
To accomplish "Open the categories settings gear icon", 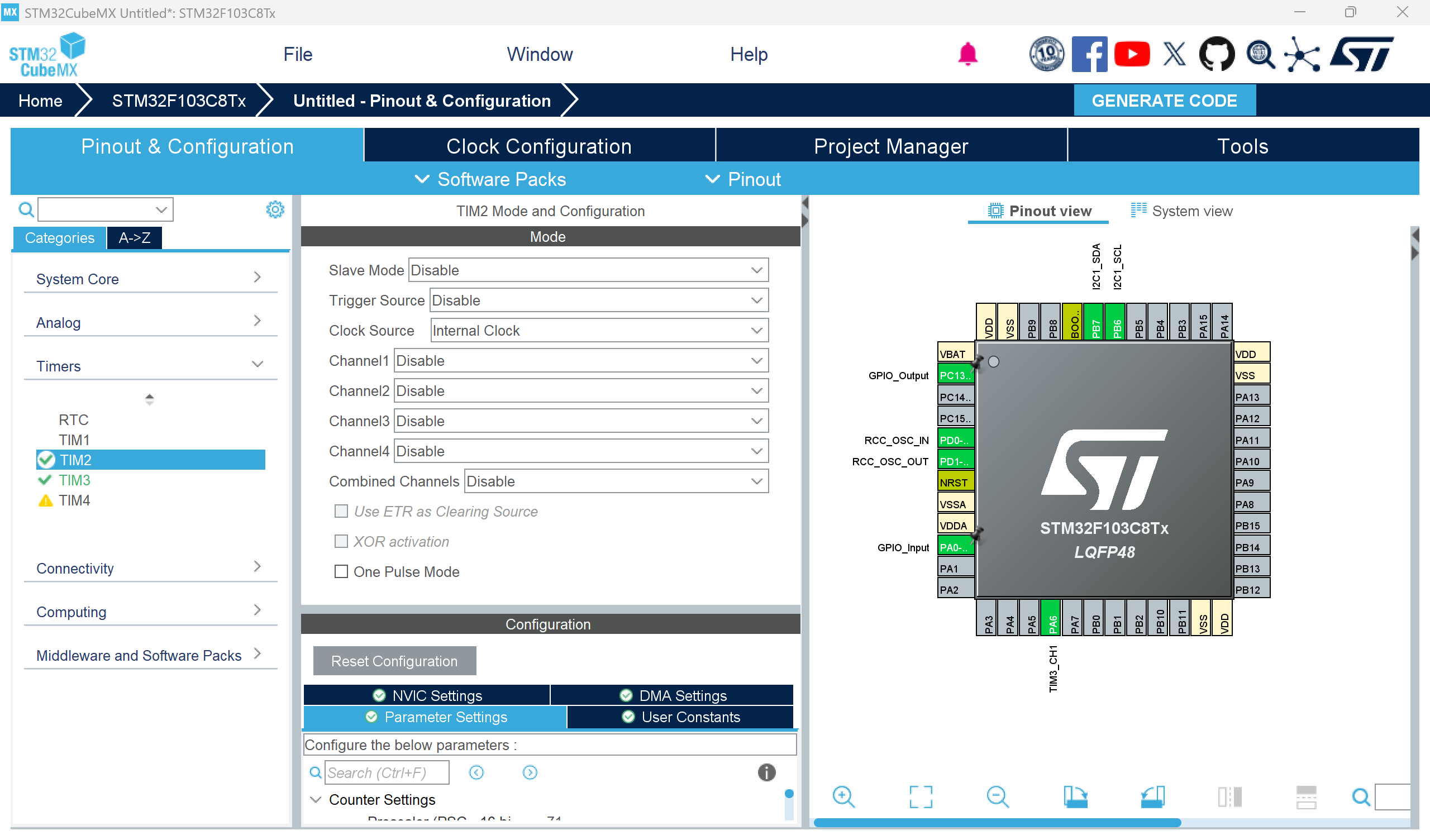I will [x=275, y=209].
